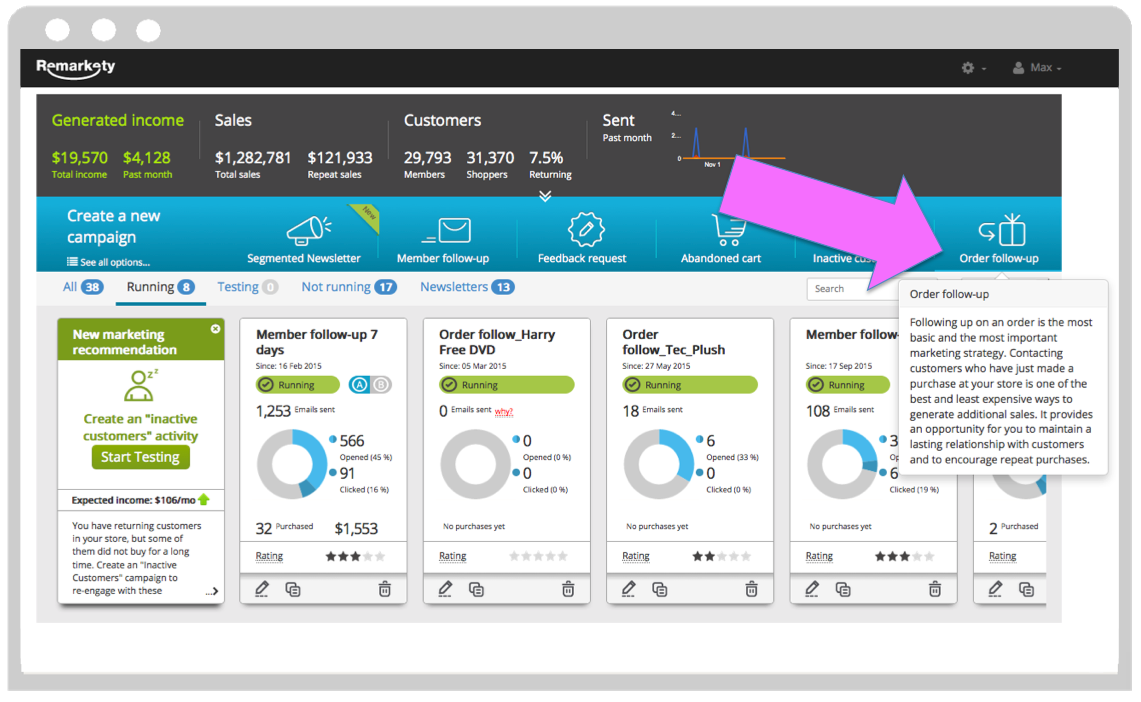Switch to the Testing 0 tab
Image resolution: width=1141 pixels, height=702 pixels.
[x=247, y=287]
